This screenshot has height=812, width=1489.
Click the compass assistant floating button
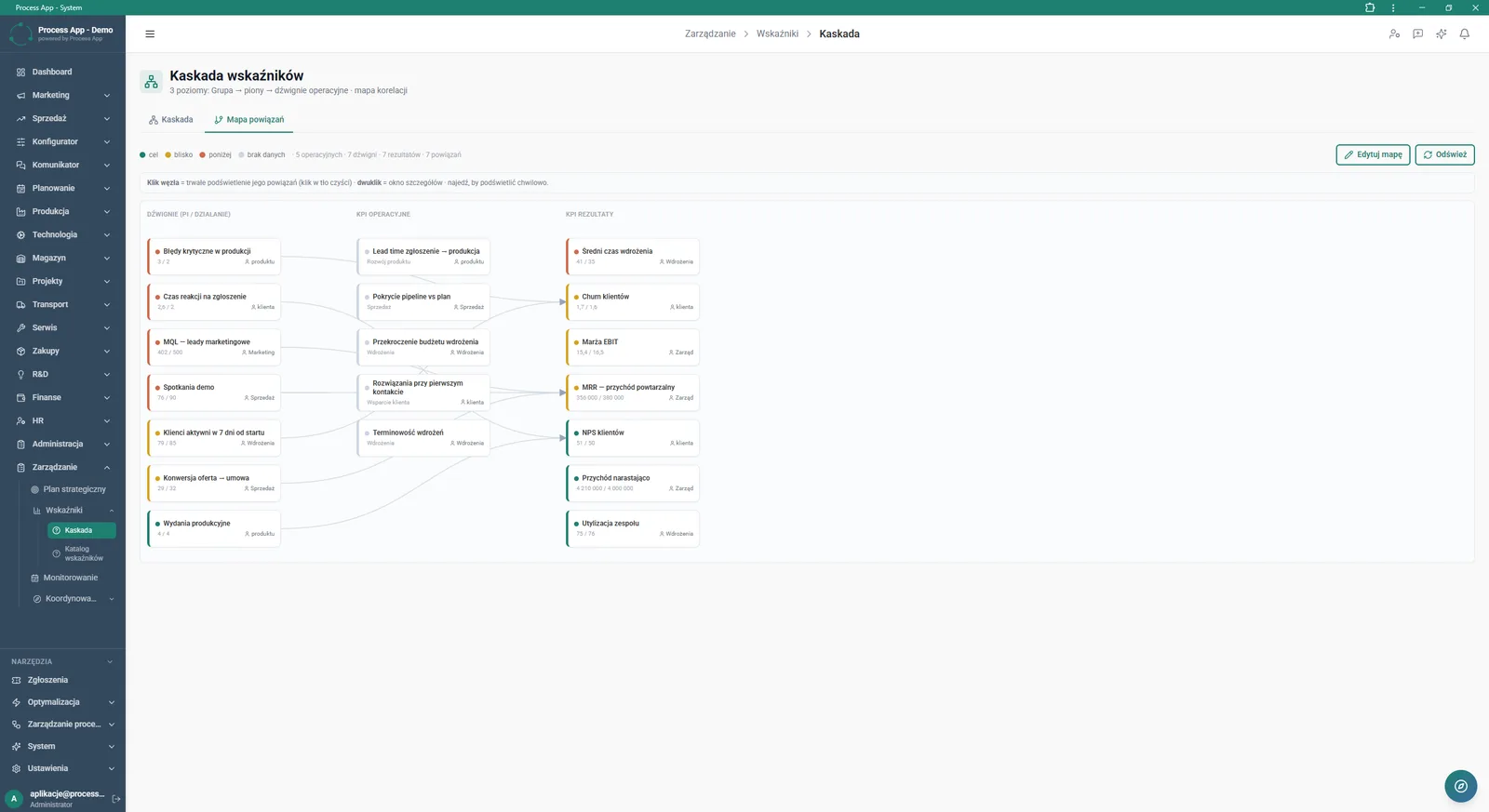pyautogui.click(x=1461, y=786)
